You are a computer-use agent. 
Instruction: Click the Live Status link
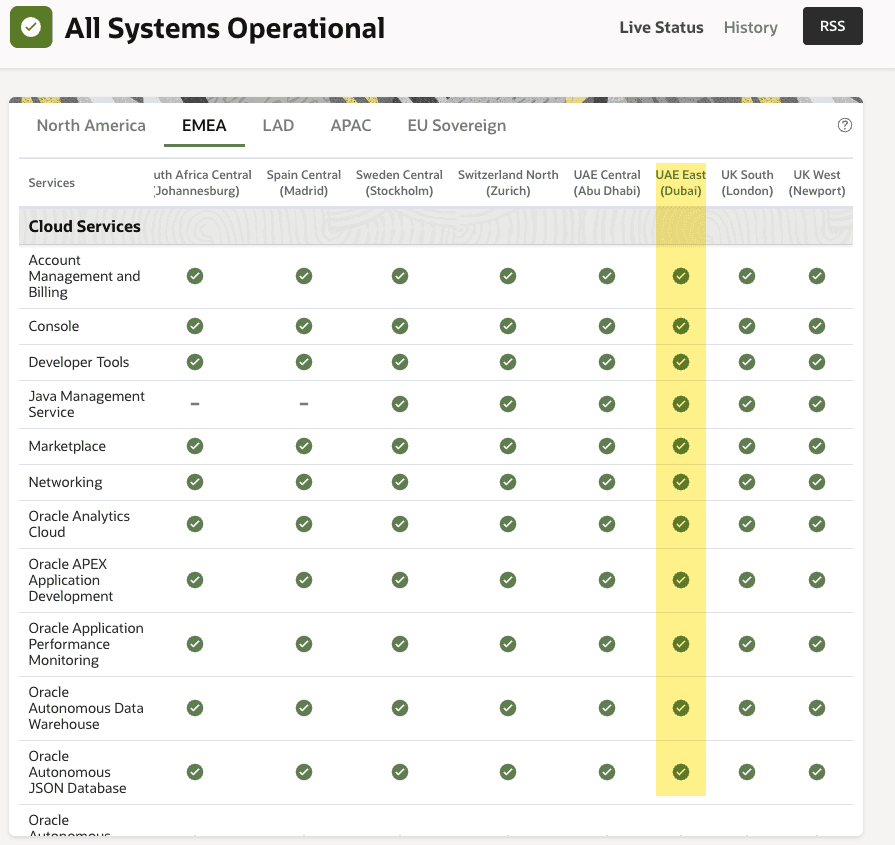(x=661, y=28)
